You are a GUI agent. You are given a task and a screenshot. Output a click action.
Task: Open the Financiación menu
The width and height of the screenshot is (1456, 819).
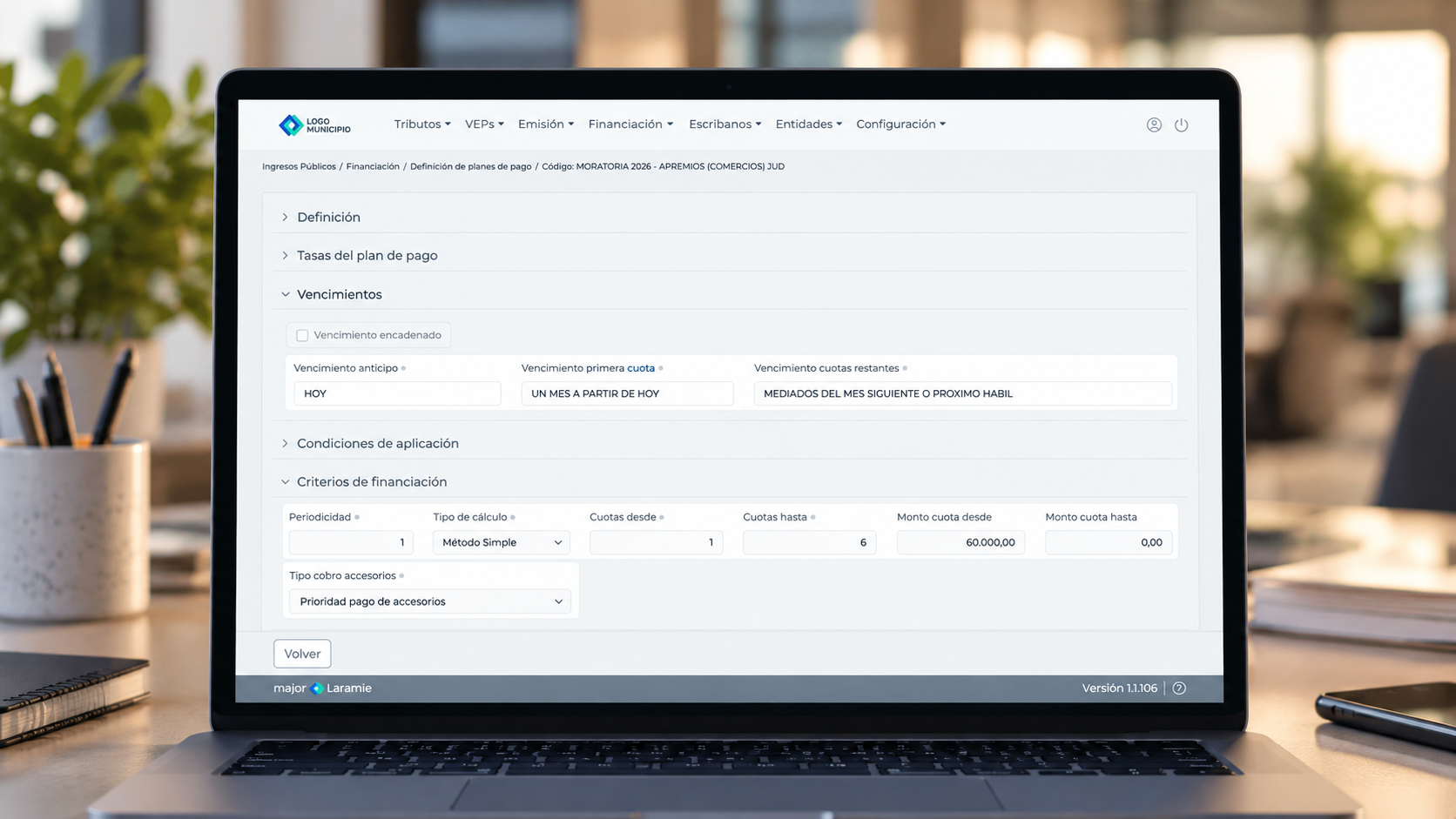coord(630,124)
